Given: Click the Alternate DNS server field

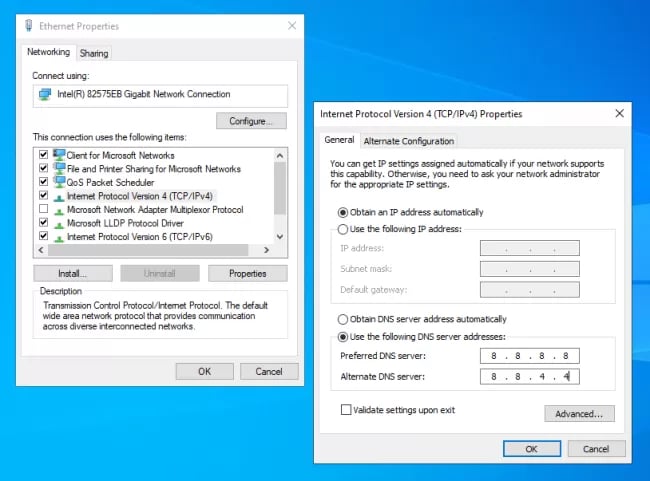Looking at the screenshot, I should pos(530,377).
